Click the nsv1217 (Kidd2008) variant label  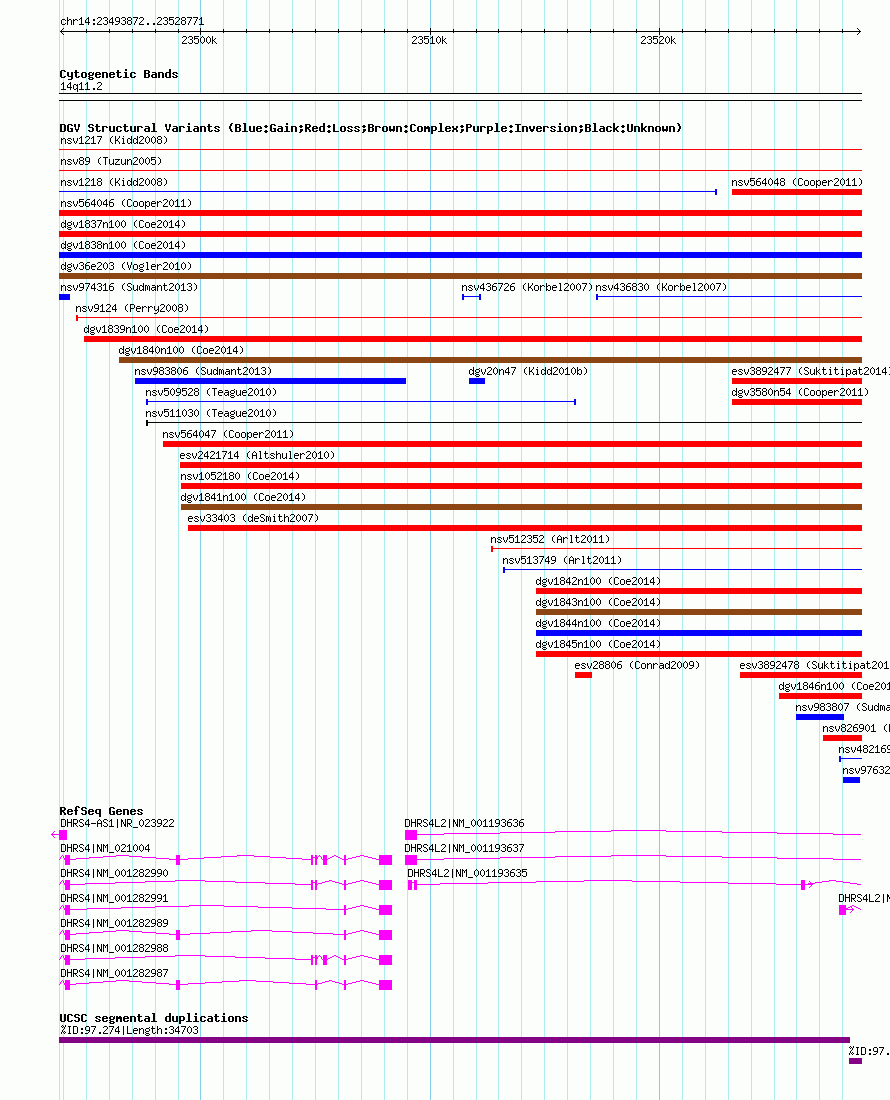point(114,140)
